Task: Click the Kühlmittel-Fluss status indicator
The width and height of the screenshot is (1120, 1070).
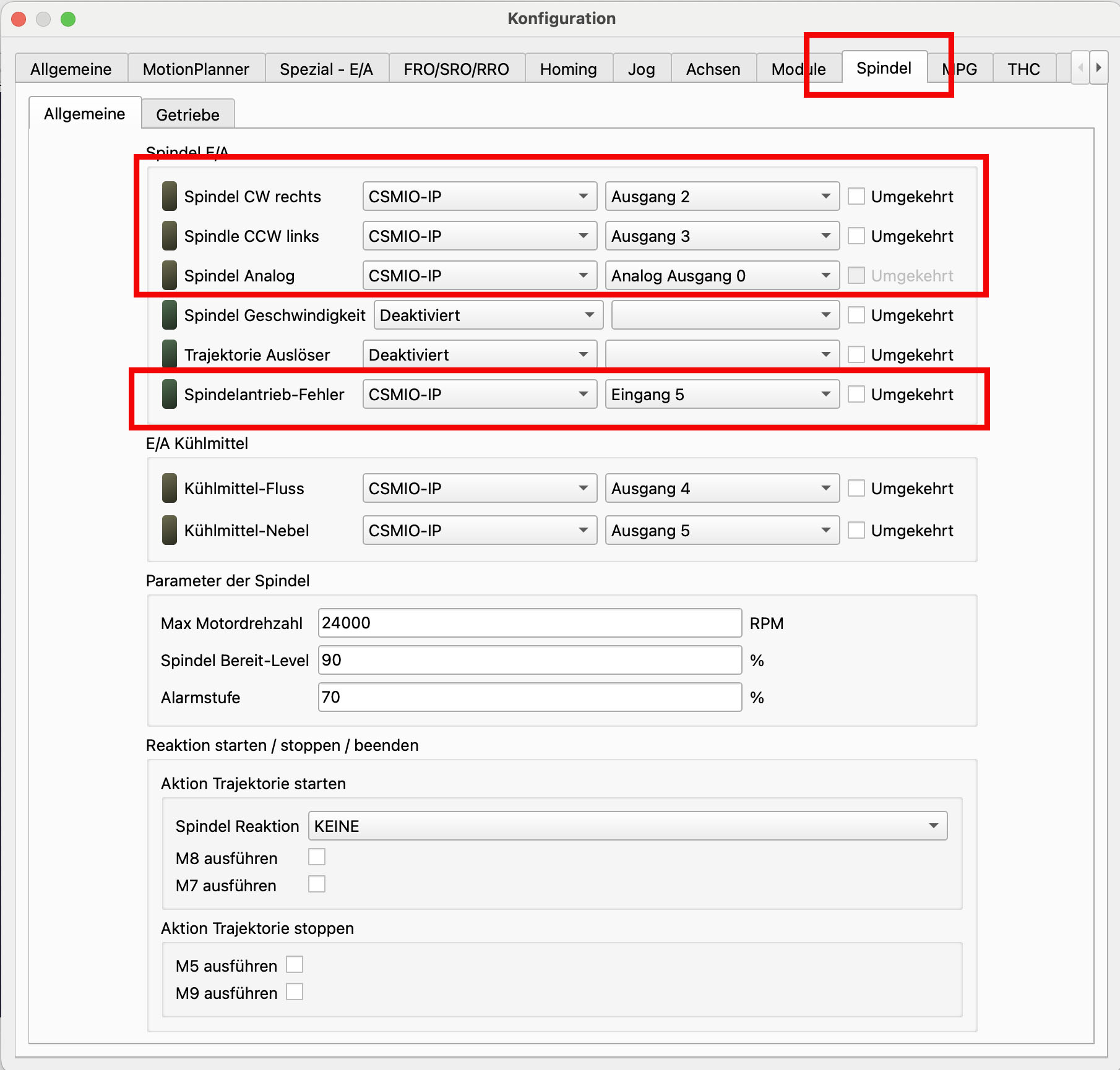Action: [169, 489]
